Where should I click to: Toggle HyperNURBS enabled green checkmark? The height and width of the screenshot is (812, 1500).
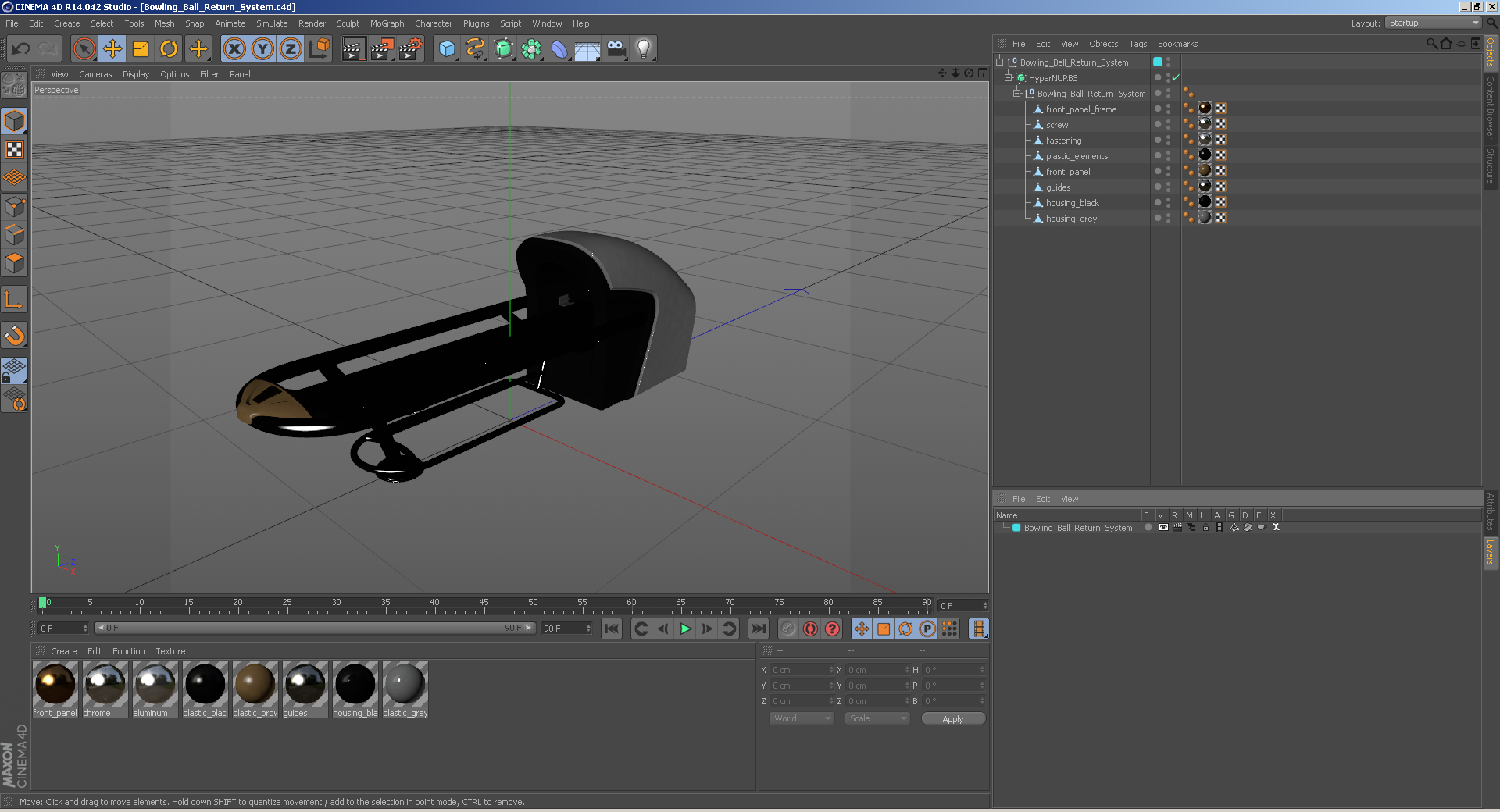coord(1176,77)
